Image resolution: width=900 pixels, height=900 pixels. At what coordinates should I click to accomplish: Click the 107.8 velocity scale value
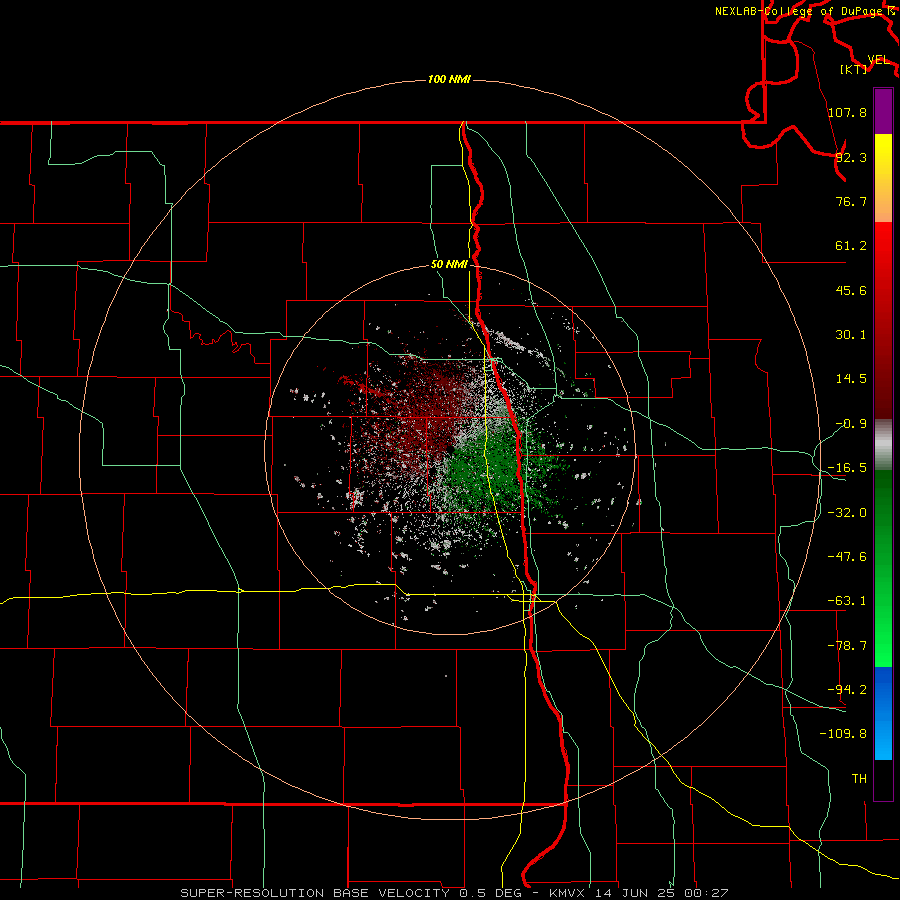(847, 112)
